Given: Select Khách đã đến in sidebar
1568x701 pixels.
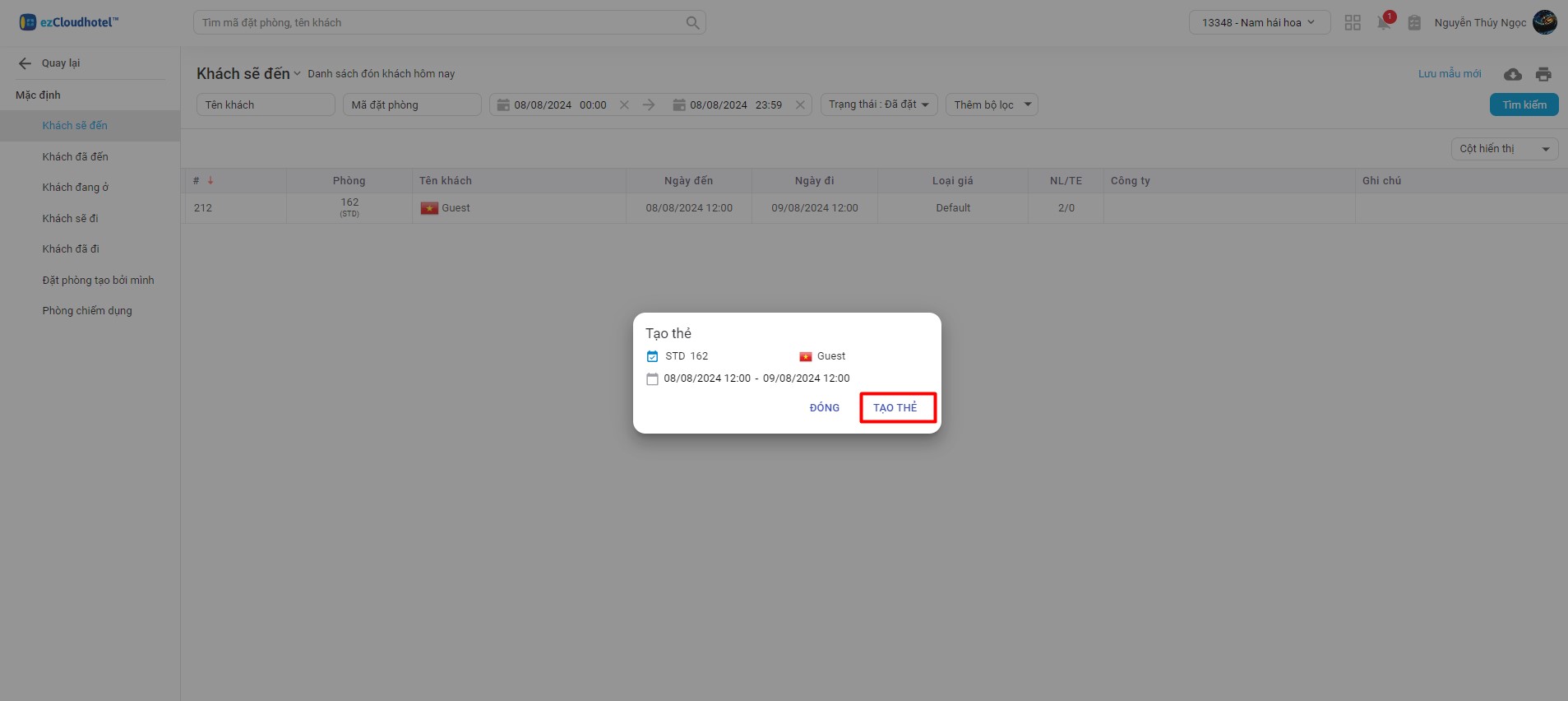Looking at the screenshot, I should pyautogui.click(x=75, y=156).
